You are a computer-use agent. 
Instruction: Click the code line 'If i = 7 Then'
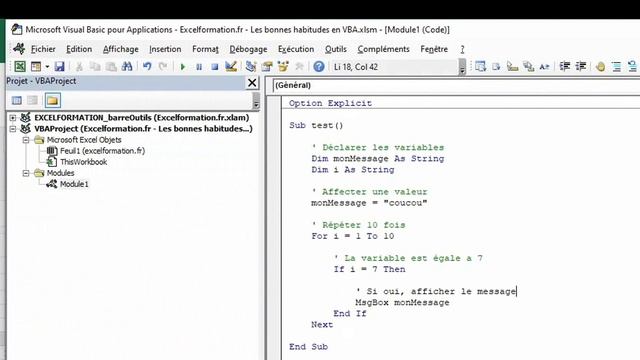click(x=369, y=269)
